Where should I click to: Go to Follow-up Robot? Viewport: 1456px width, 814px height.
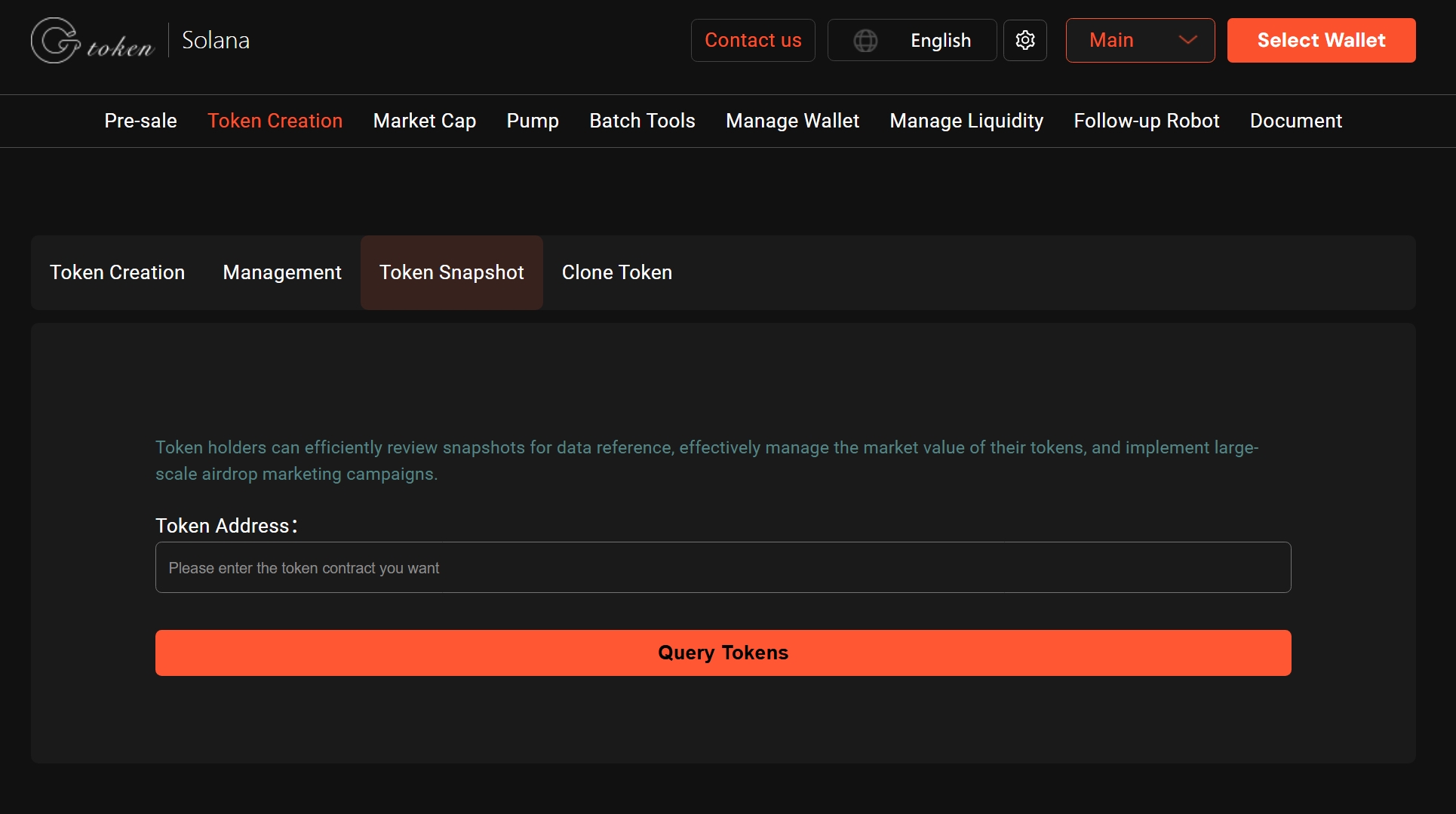[1146, 121]
